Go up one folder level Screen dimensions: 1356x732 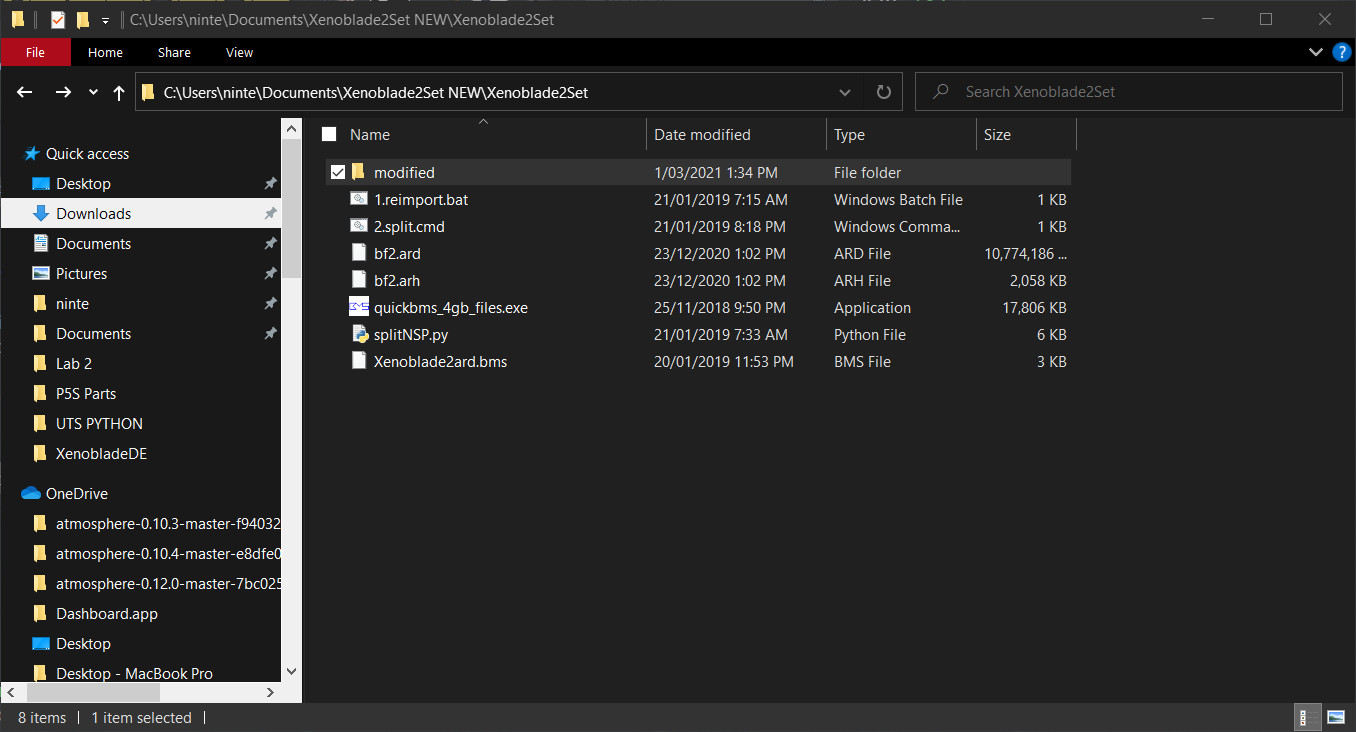[119, 92]
